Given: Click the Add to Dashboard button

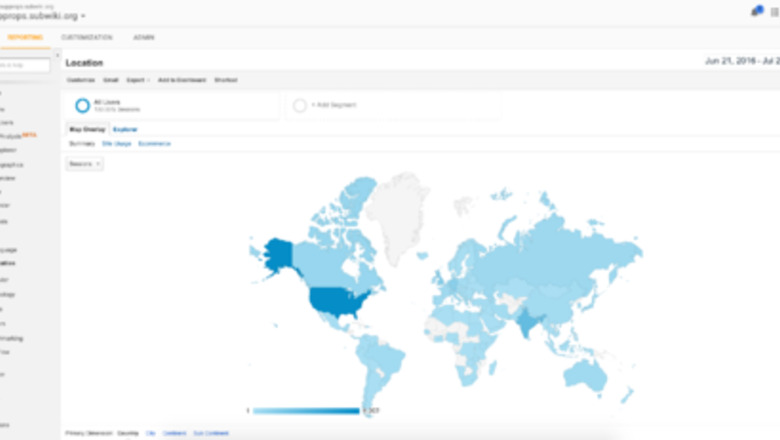Looking at the screenshot, I should [x=181, y=79].
